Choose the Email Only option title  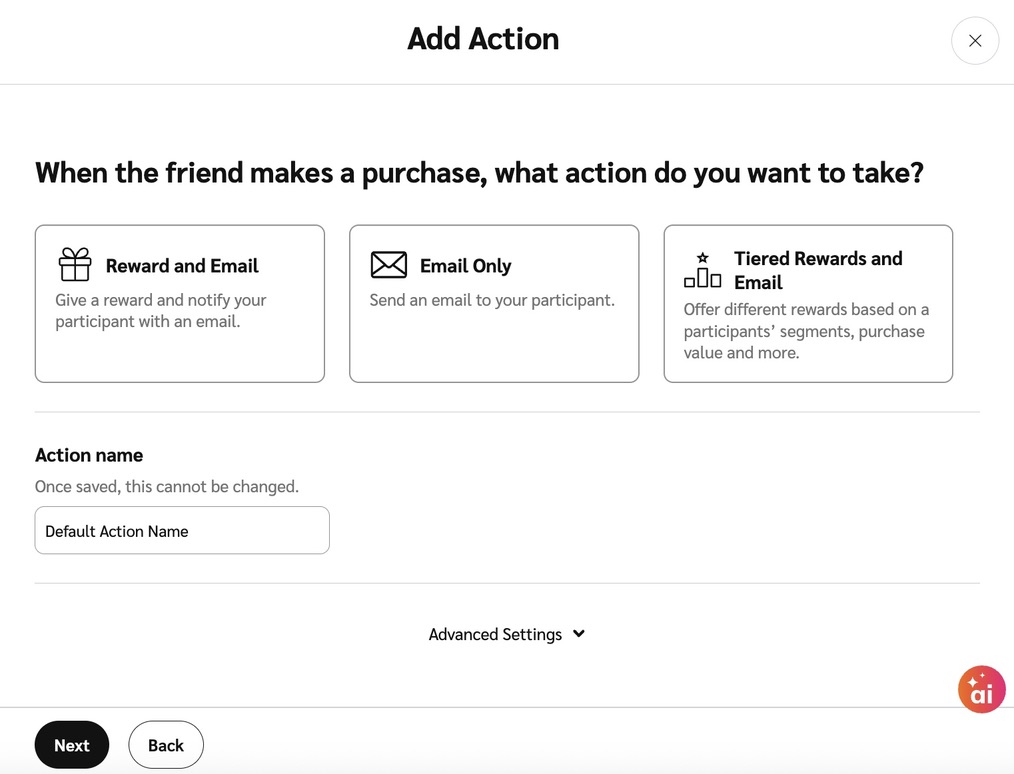tap(465, 266)
